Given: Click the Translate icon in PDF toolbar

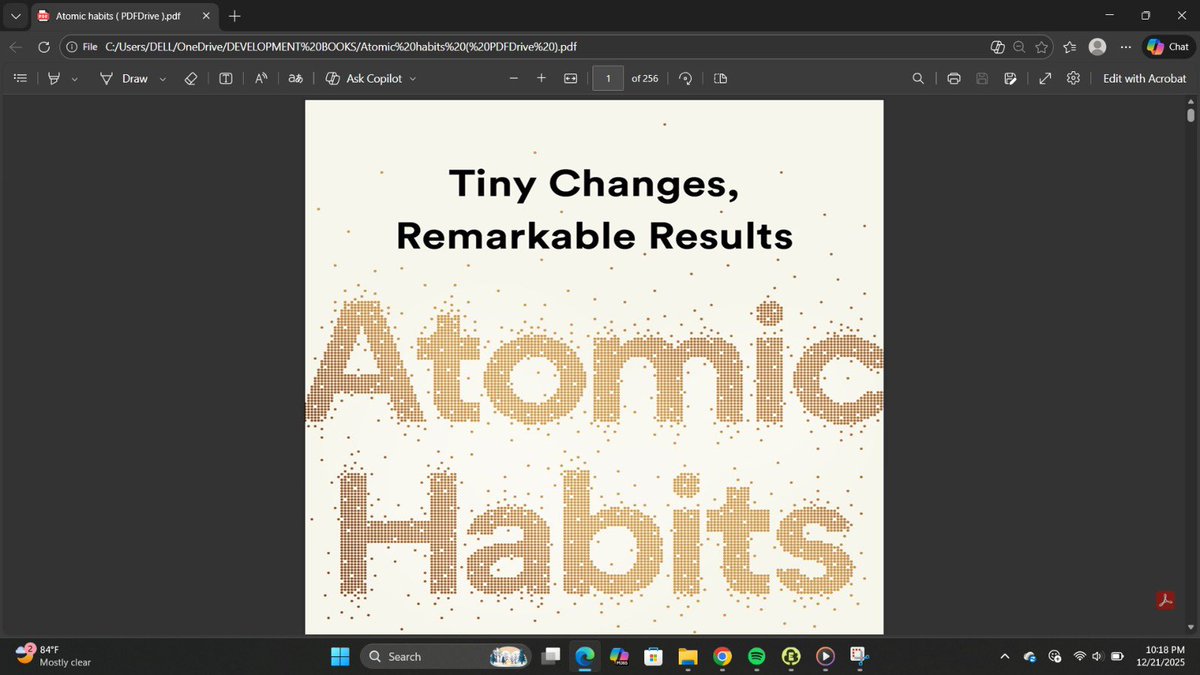Looking at the screenshot, I should tap(296, 78).
